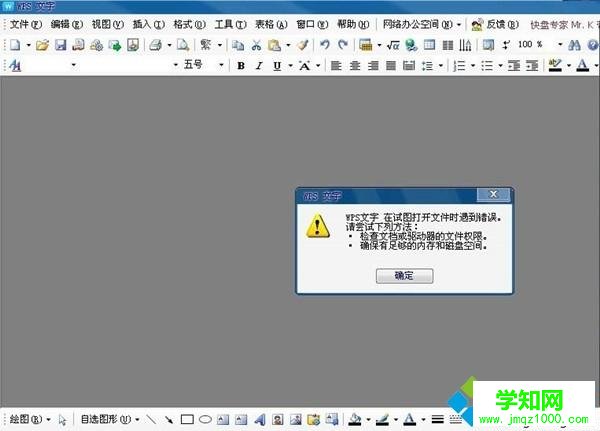600x431 pixels.
Task: Apply font color in formatting toolbar
Action: point(583,66)
